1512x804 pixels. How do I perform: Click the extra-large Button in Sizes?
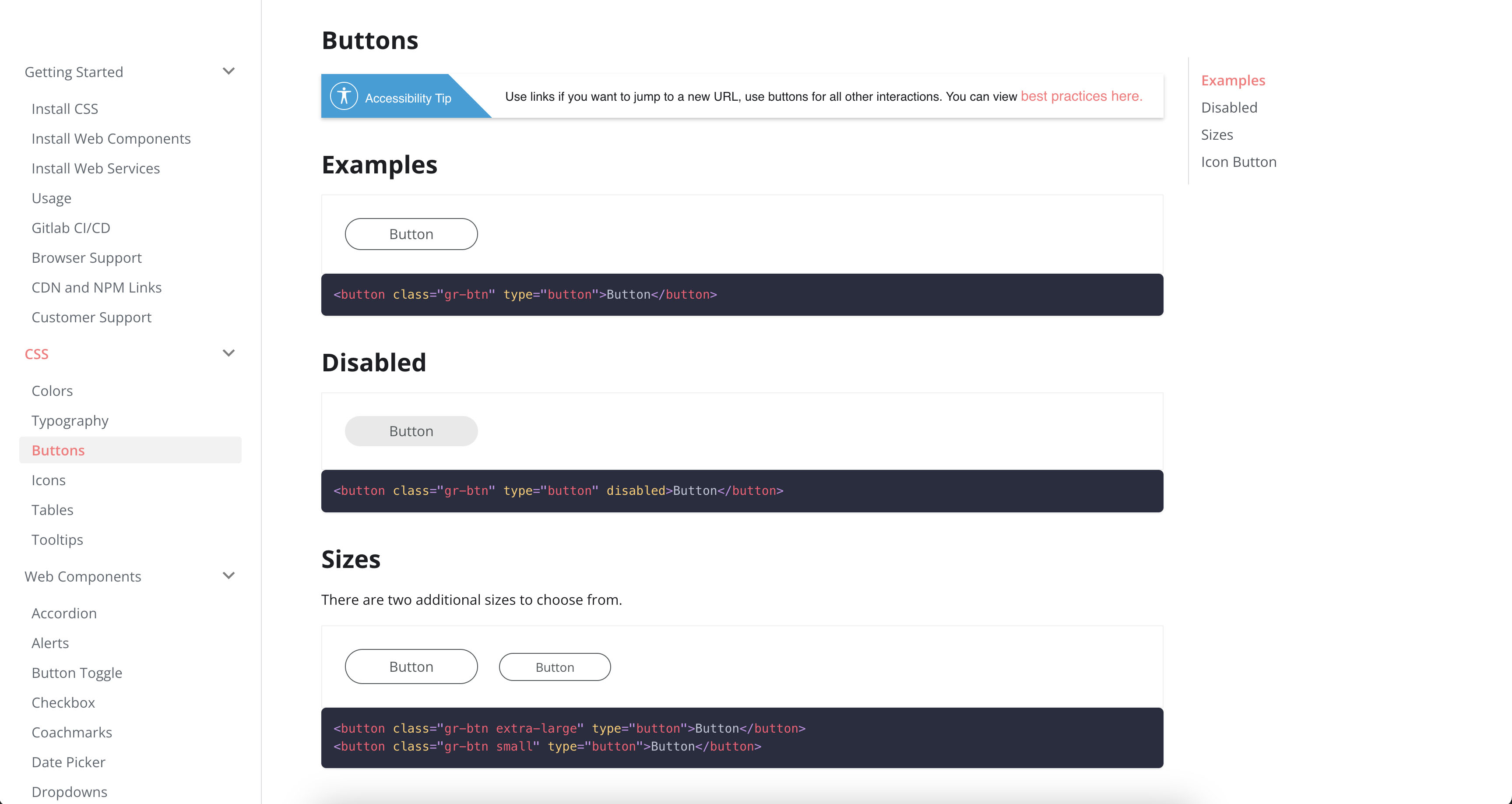pos(411,666)
